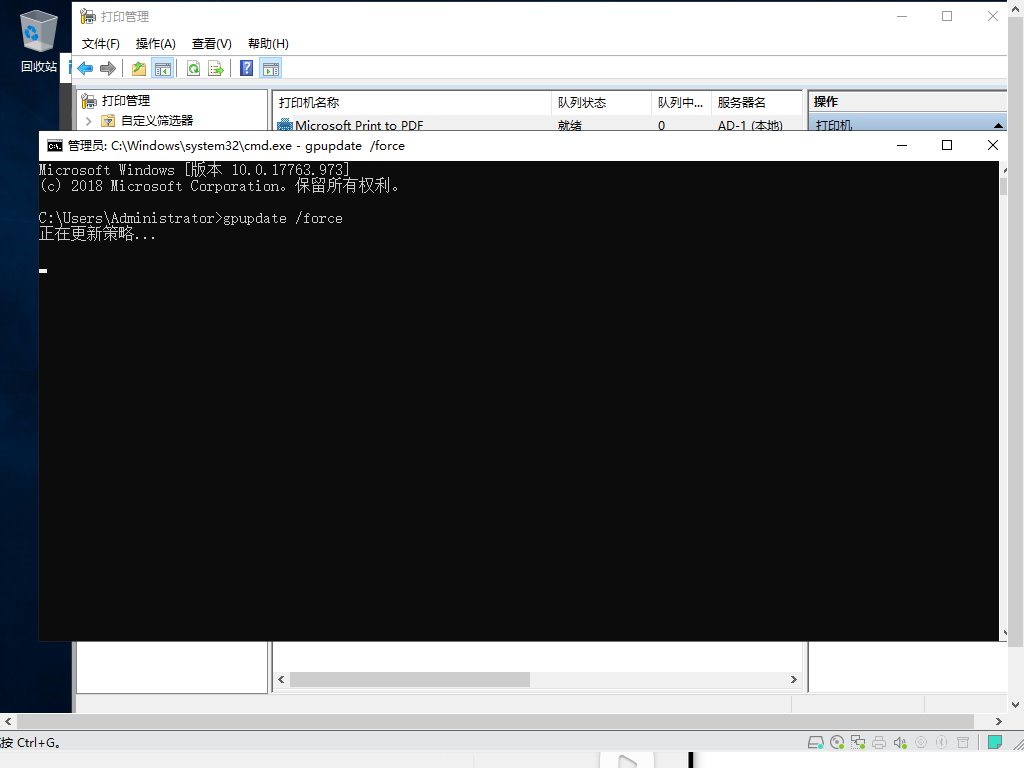The height and width of the screenshot is (768, 1024).
Task: Toggle the Show/Hide console tree toolbar icon
Action: (x=163, y=69)
